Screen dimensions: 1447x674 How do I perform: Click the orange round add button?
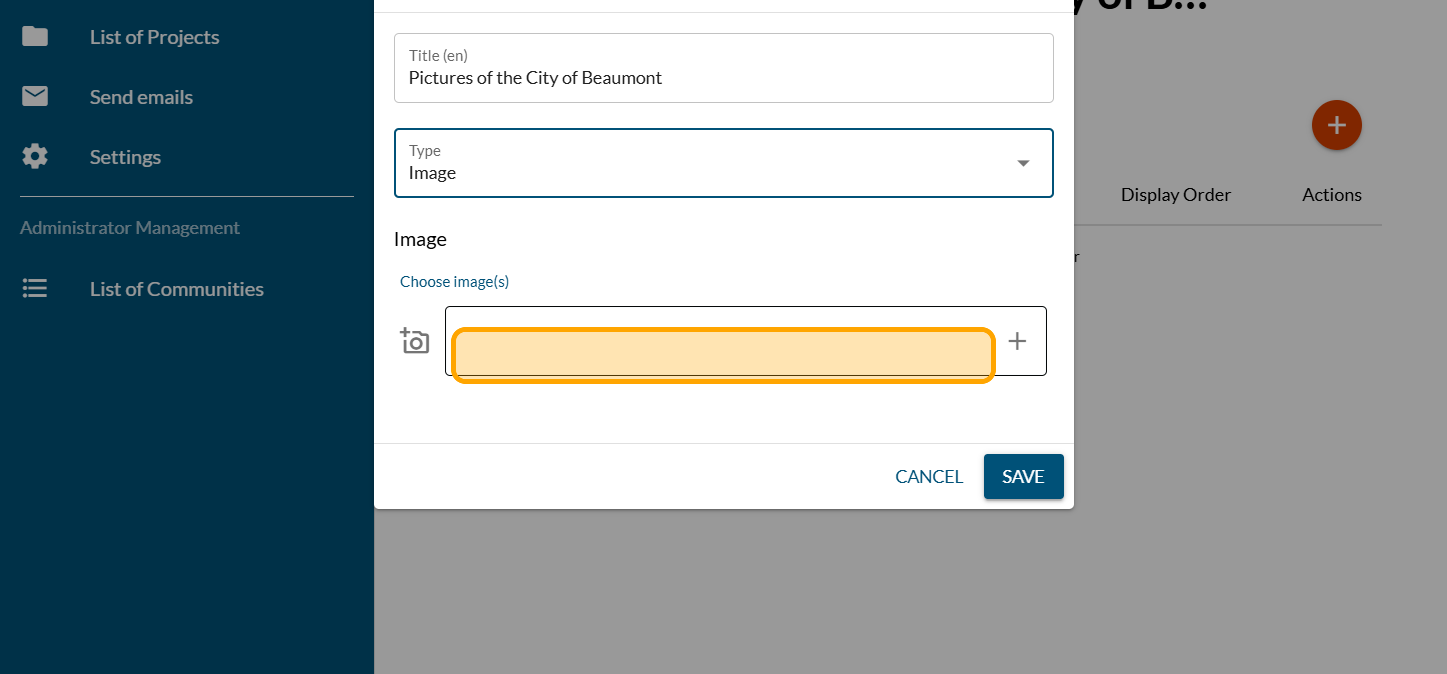click(x=1336, y=126)
